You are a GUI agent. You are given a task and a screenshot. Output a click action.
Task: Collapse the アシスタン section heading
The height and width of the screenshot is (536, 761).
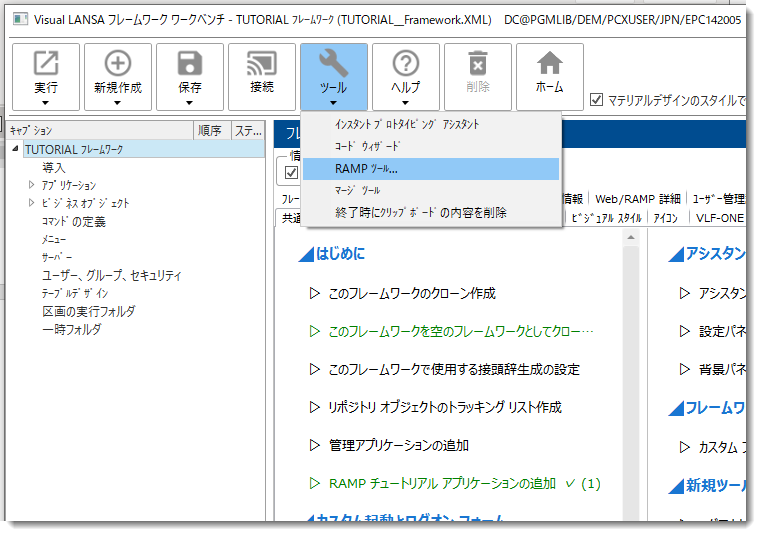(x=676, y=254)
